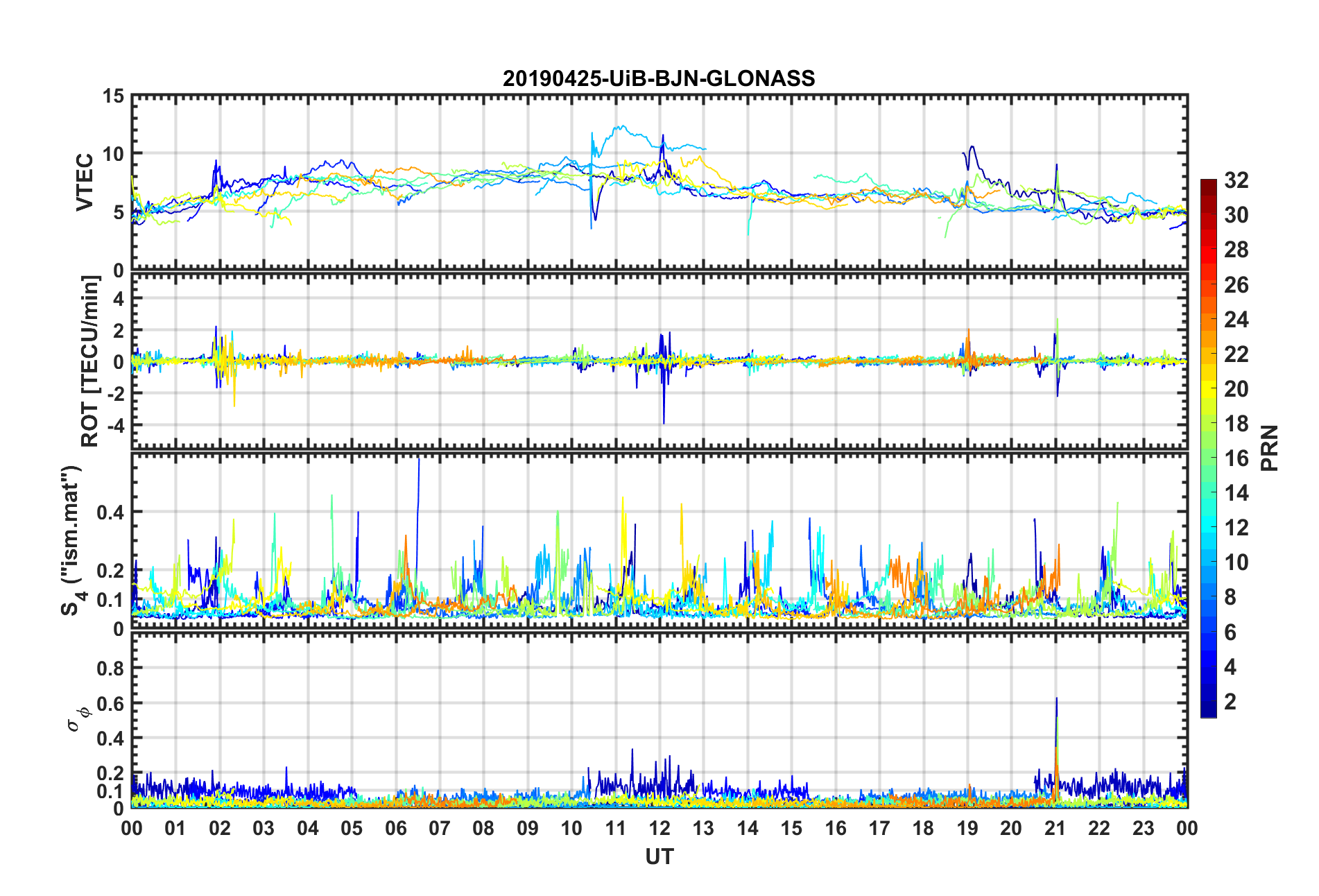Screen dimensions: 1319x896
Task: Click the S4 axis tick label 0.4
Action: 112,512
